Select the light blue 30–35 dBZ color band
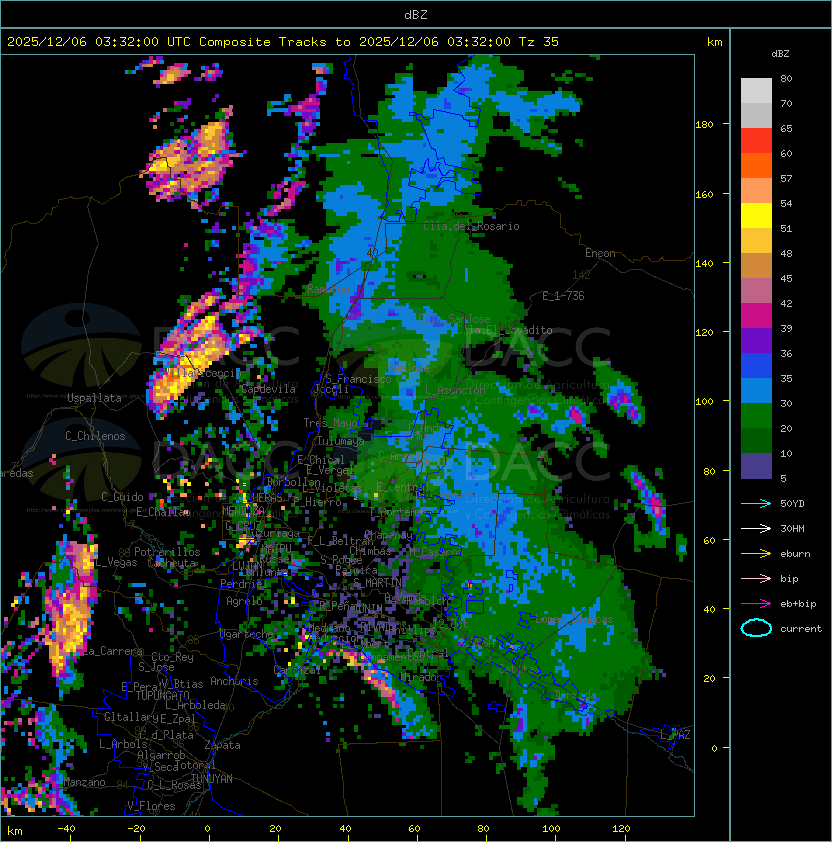This screenshot has height=842, width=832. tap(756, 391)
